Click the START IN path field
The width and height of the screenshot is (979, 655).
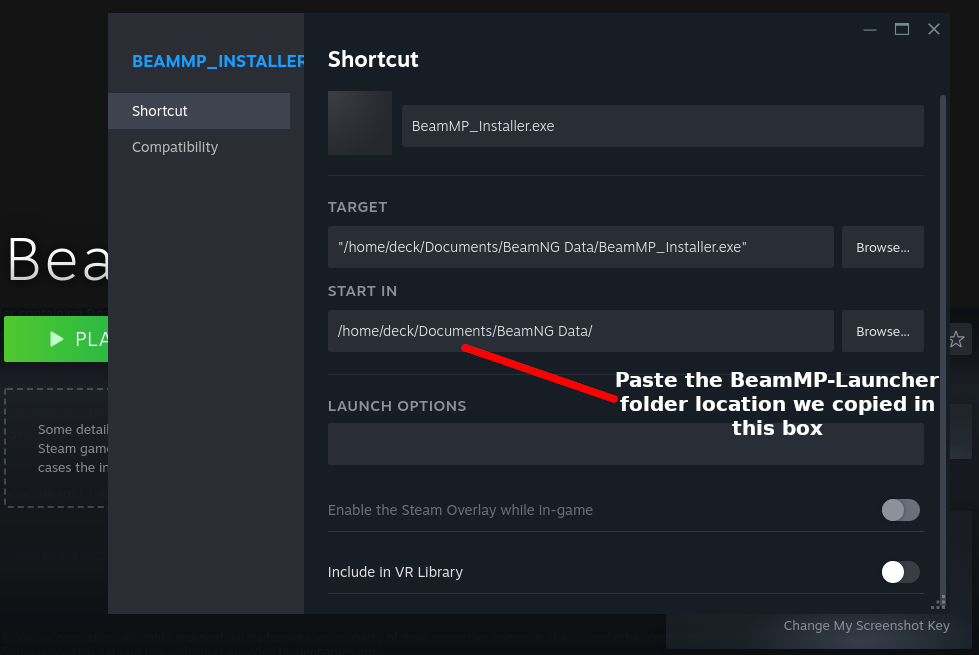pos(581,331)
